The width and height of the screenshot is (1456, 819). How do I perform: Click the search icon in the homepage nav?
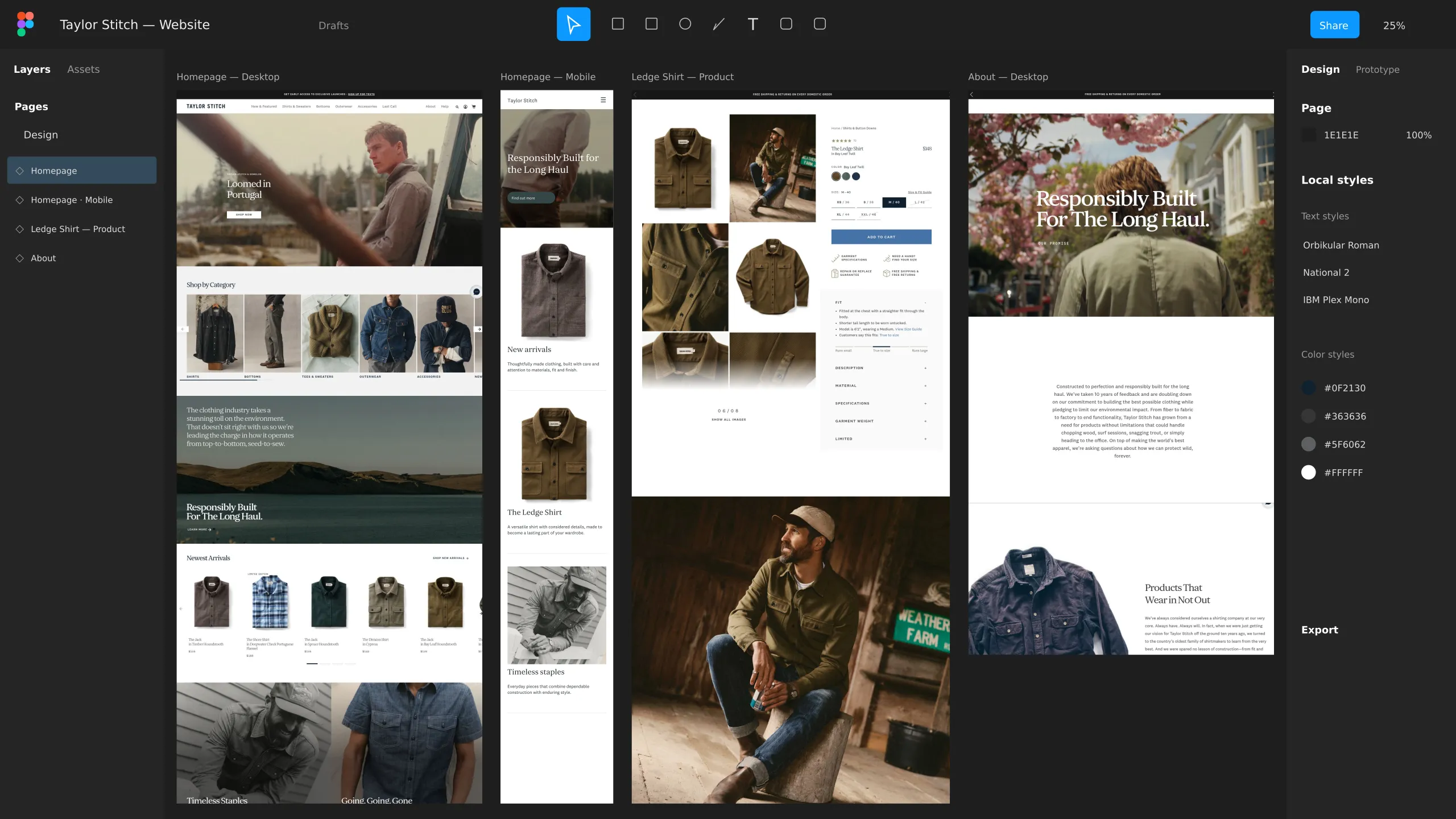(x=457, y=106)
